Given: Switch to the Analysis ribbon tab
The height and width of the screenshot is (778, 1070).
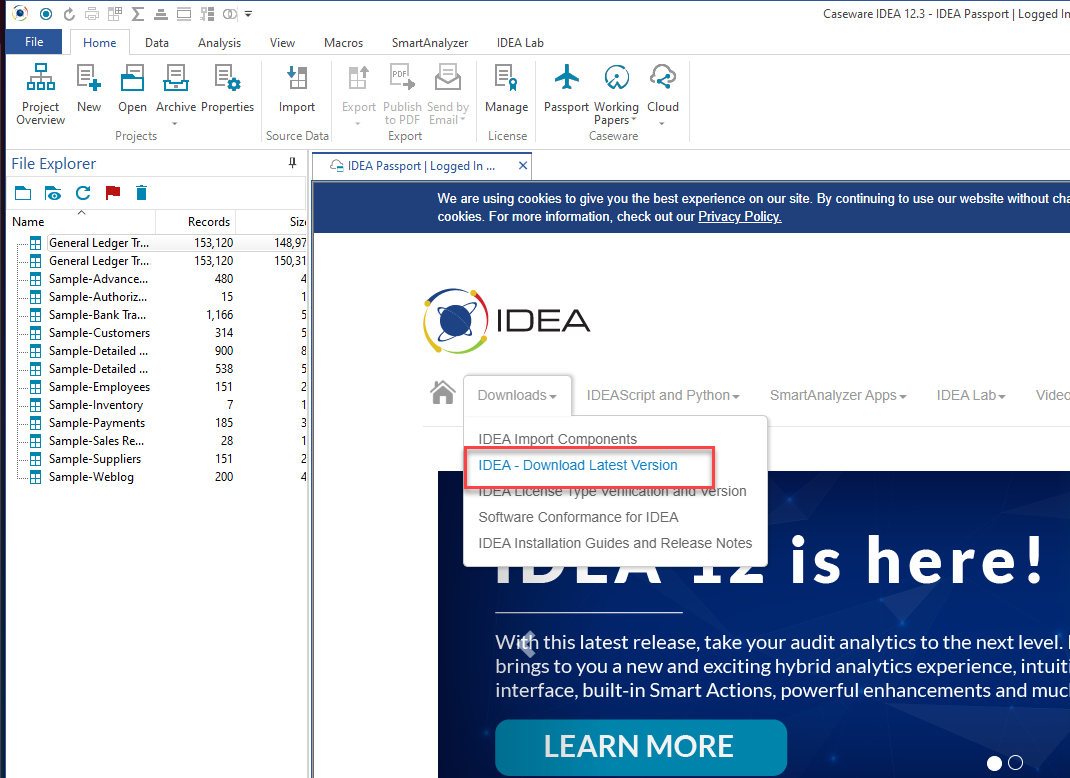Looking at the screenshot, I should coord(220,42).
